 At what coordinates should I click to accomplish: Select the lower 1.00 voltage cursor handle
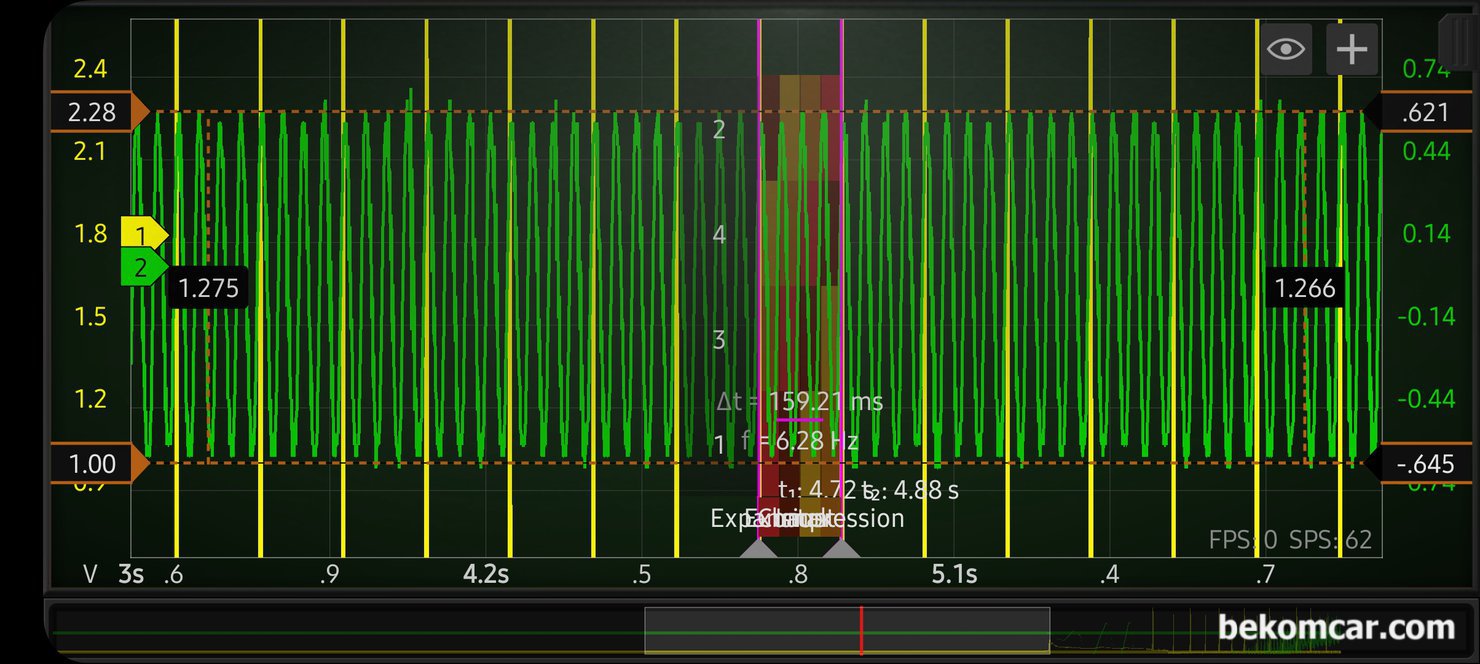tap(99, 464)
